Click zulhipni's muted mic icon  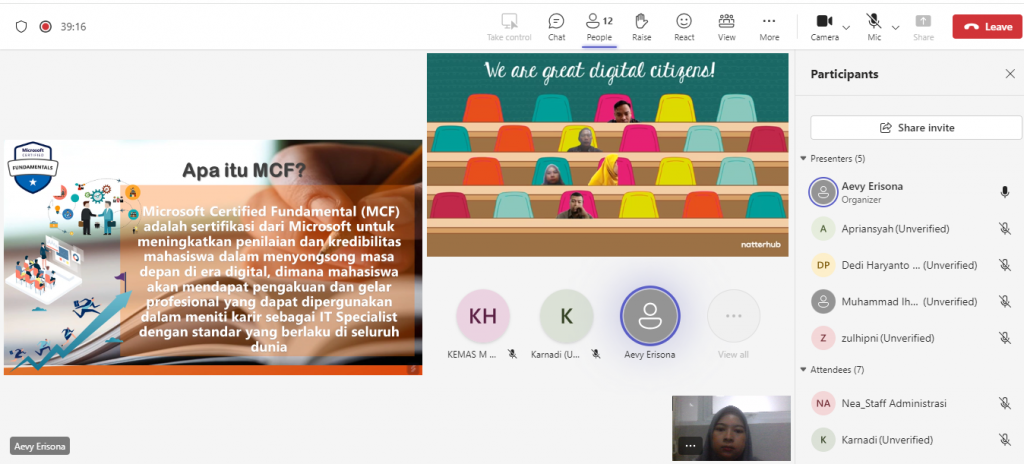click(1004, 338)
